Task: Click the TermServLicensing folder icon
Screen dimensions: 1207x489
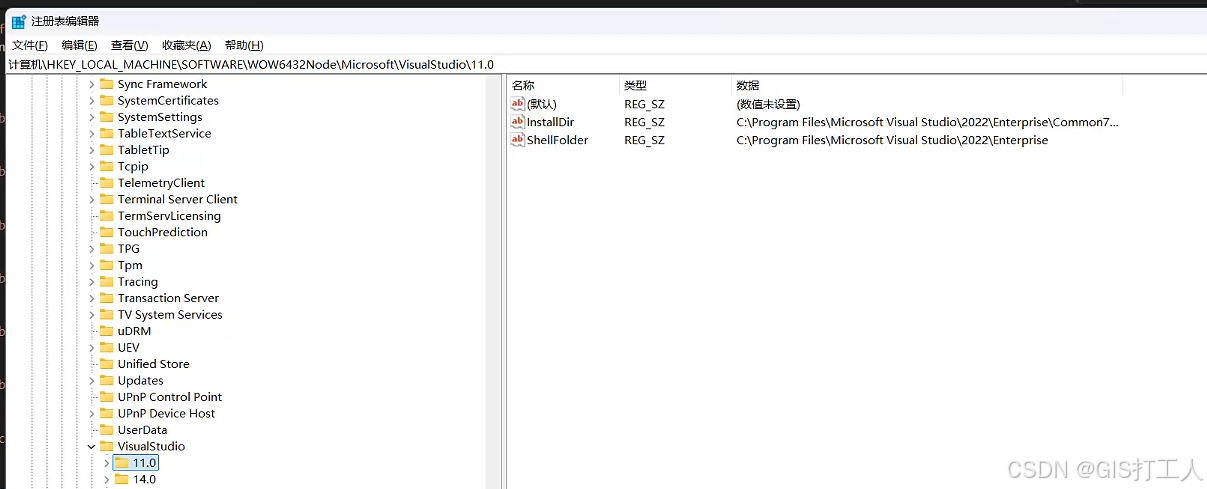Action: (107, 216)
